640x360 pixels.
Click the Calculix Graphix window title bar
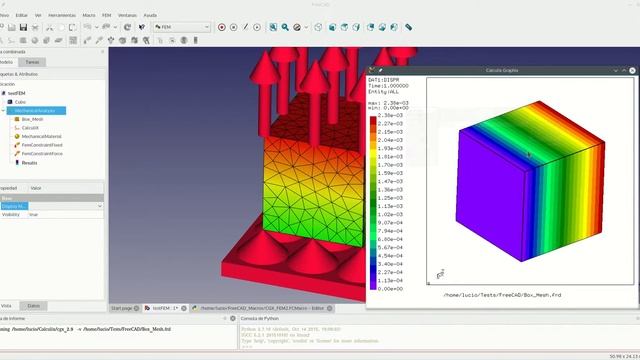(502, 70)
